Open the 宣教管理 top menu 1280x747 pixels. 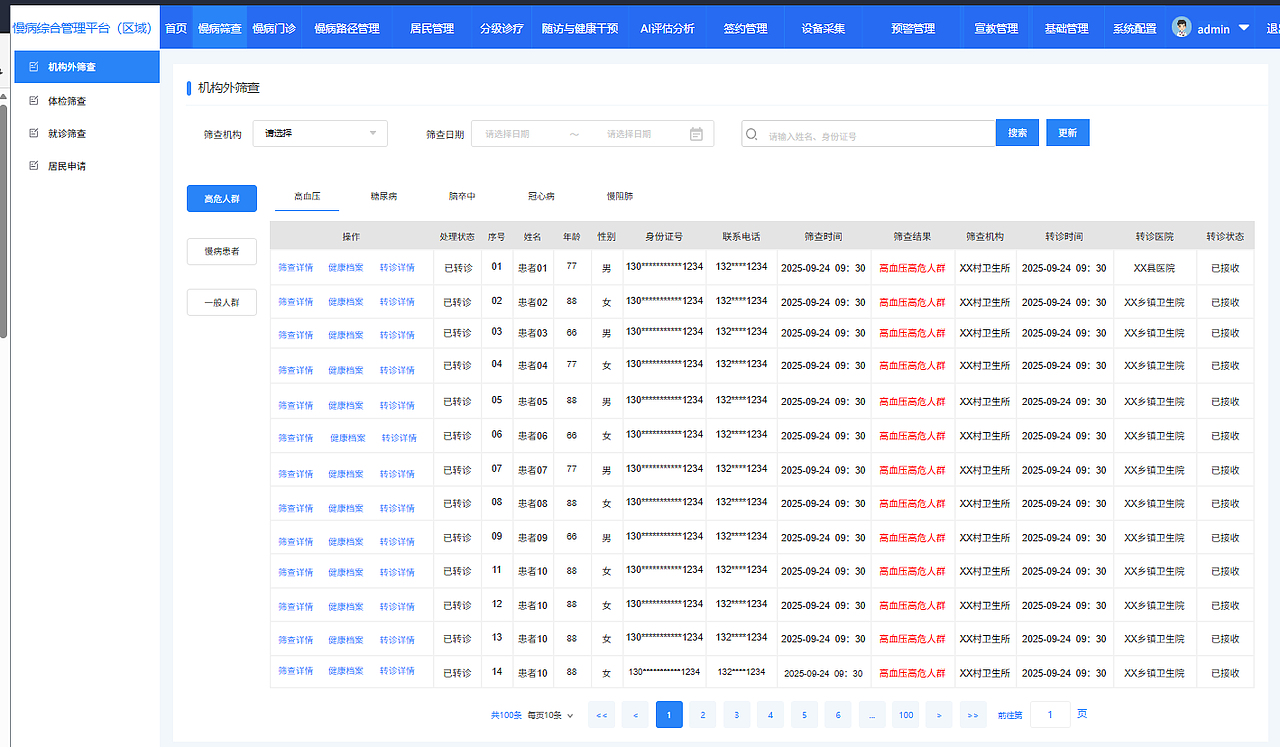[x=995, y=28]
